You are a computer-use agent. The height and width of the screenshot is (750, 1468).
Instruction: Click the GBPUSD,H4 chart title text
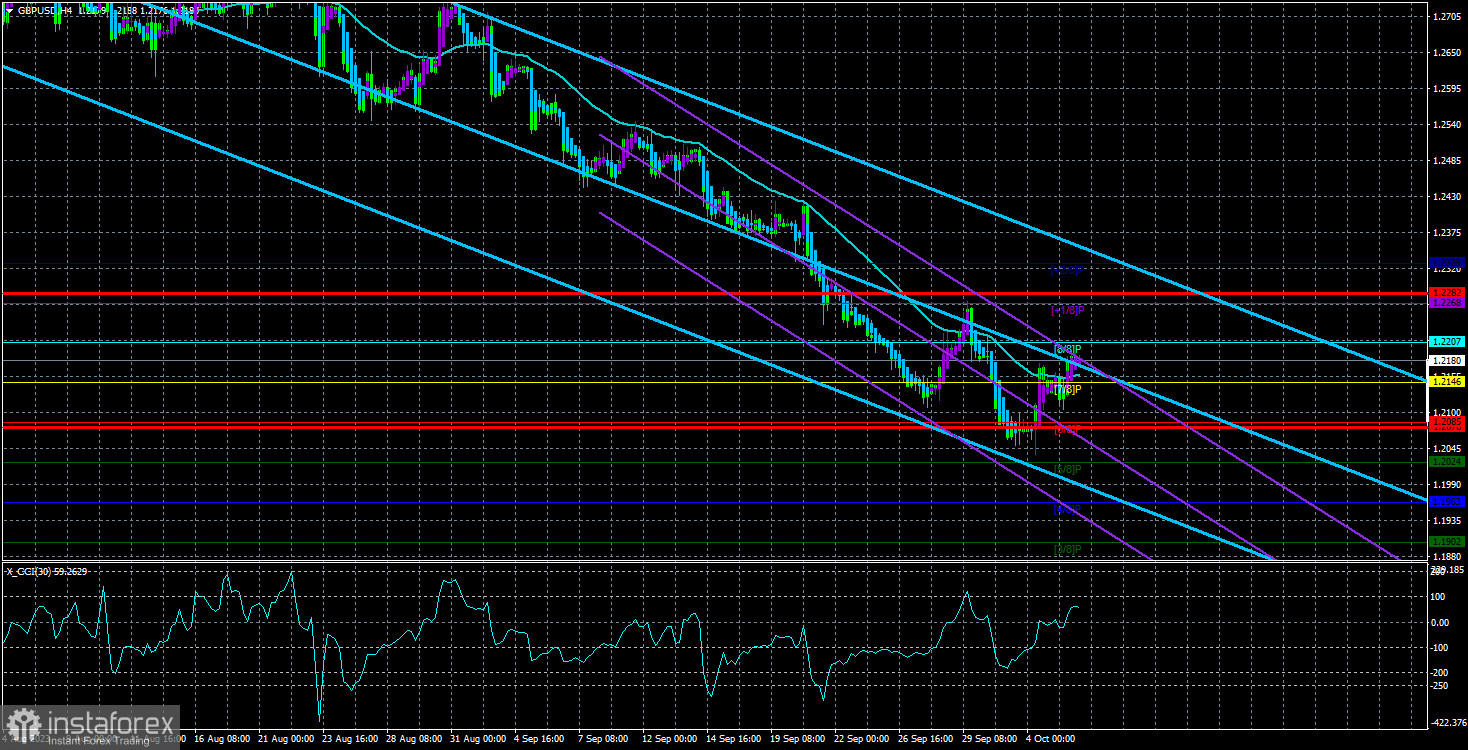(x=43, y=10)
